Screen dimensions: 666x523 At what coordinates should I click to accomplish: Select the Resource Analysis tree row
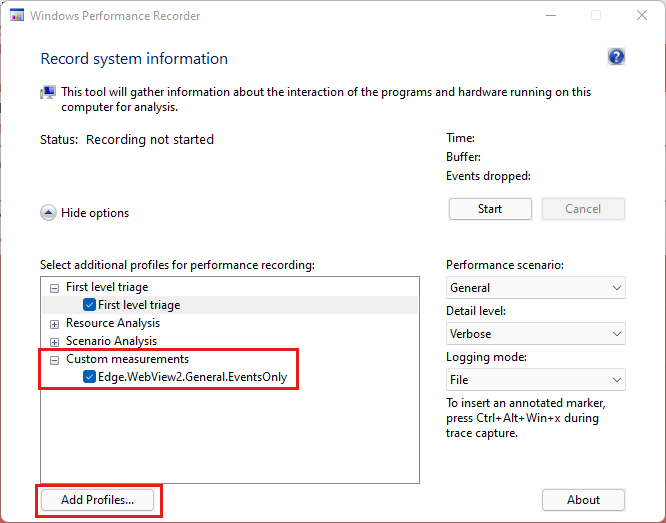point(113,323)
